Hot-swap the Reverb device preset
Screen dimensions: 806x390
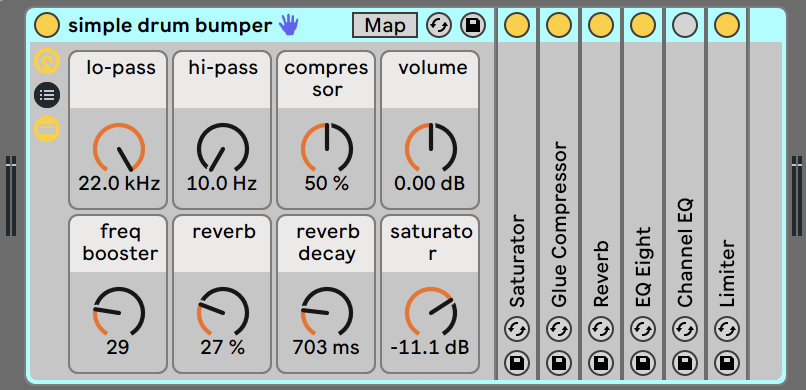[601, 329]
